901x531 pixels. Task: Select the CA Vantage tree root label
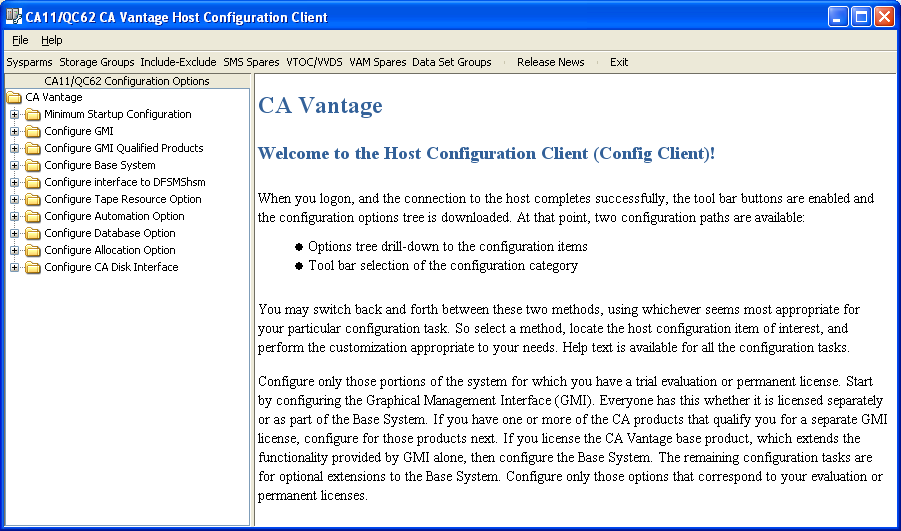pos(54,97)
